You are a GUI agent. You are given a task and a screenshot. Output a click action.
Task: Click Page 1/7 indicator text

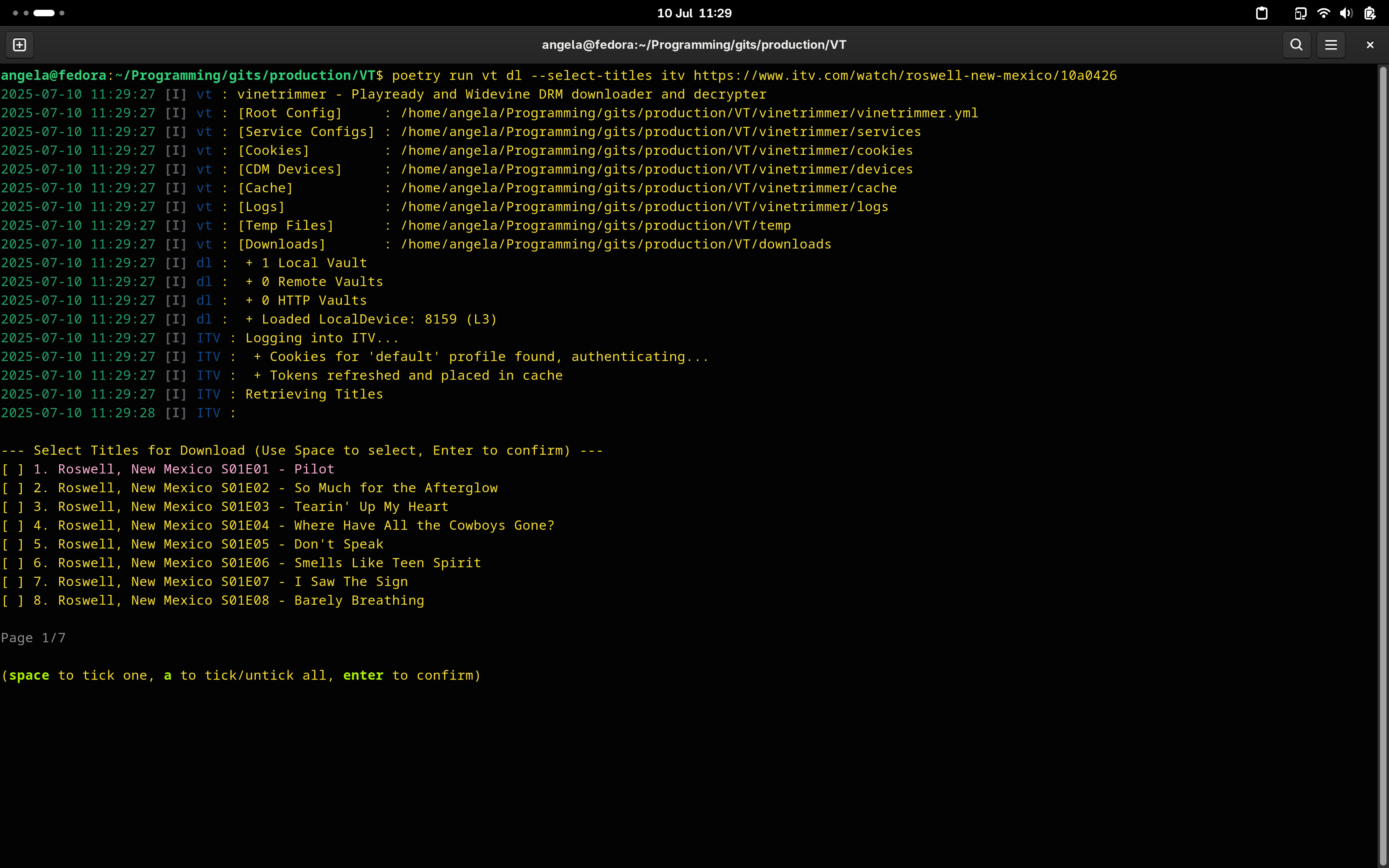tap(33, 638)
